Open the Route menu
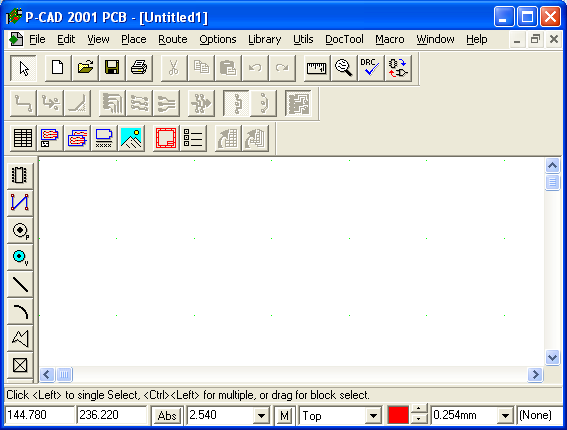567x430 pixels. pyautogui.click(x=173, y=39)
